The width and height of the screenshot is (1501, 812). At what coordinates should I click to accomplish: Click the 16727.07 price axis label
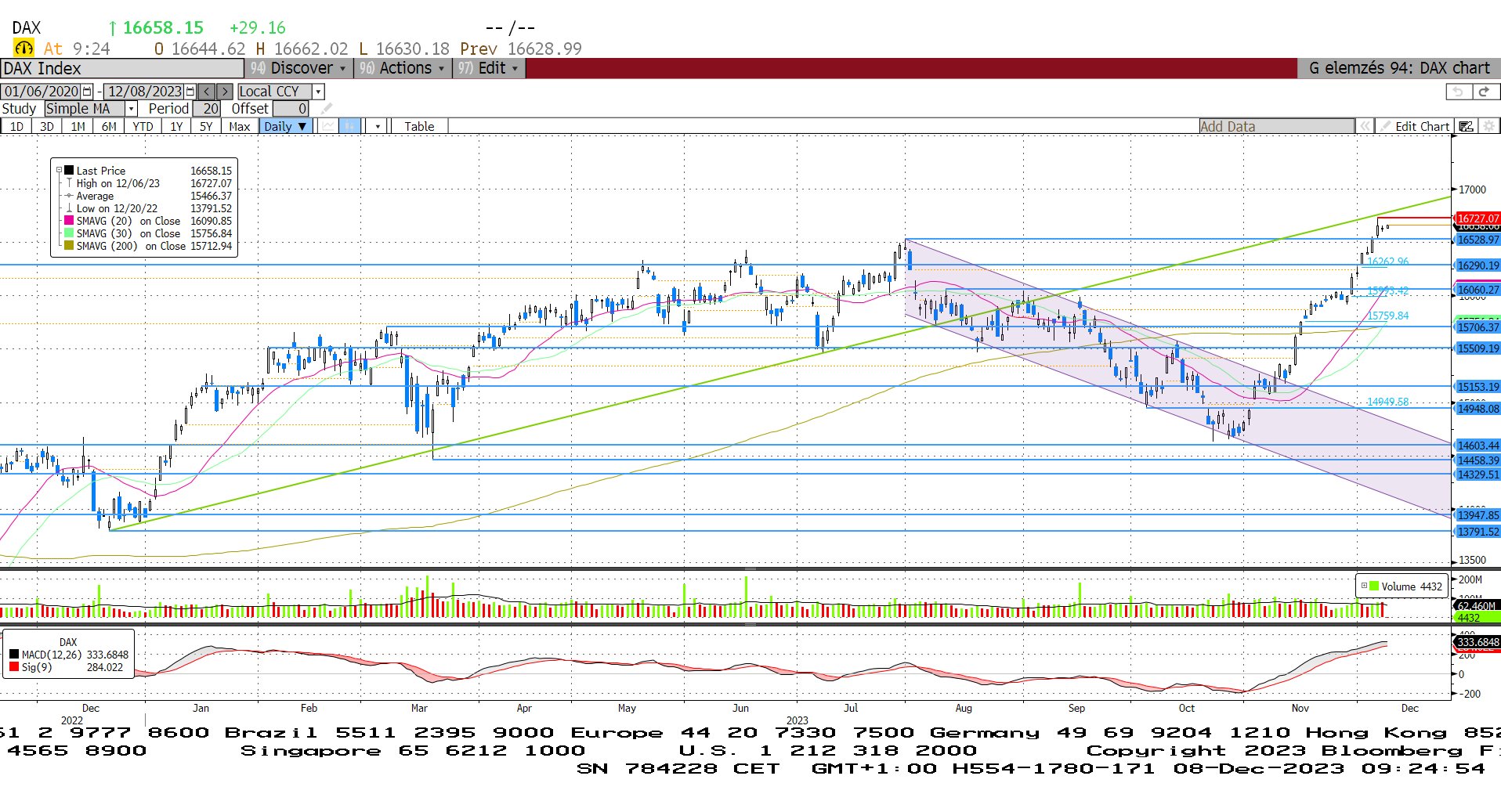pos(1477,218)
